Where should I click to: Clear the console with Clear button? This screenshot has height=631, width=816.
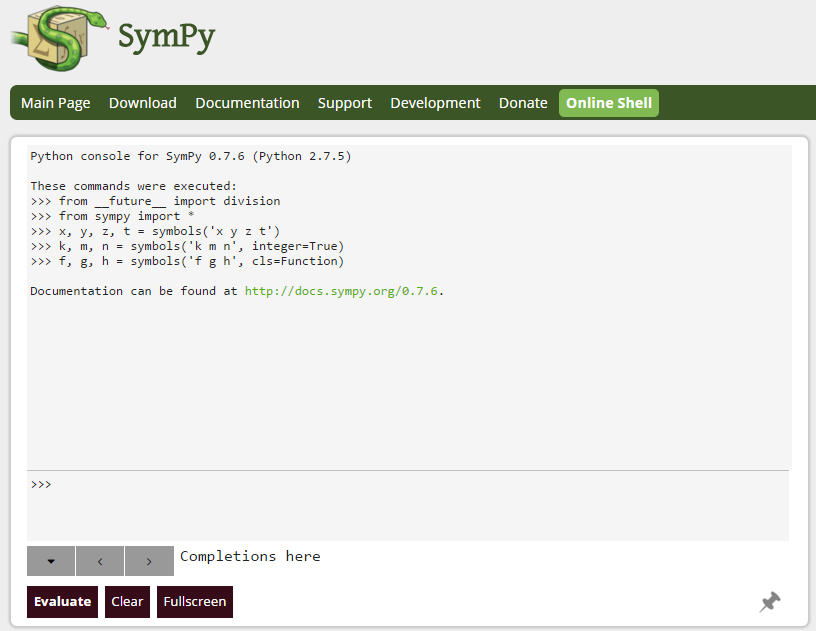(x=127, y=602)
